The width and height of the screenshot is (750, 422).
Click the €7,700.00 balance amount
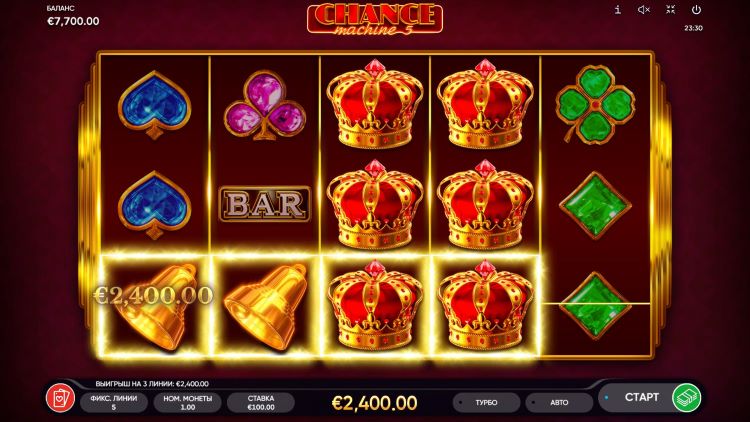click(x=73, y=21)
